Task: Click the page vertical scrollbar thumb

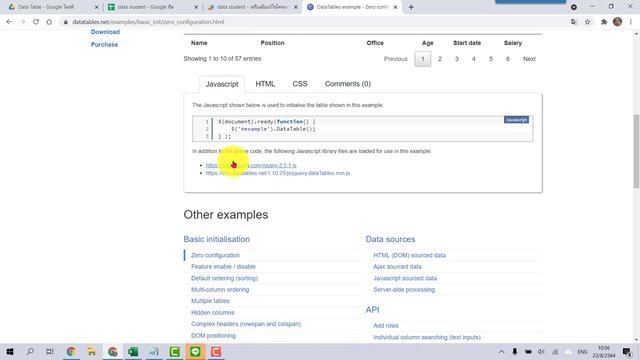Action: coord(636,151)
